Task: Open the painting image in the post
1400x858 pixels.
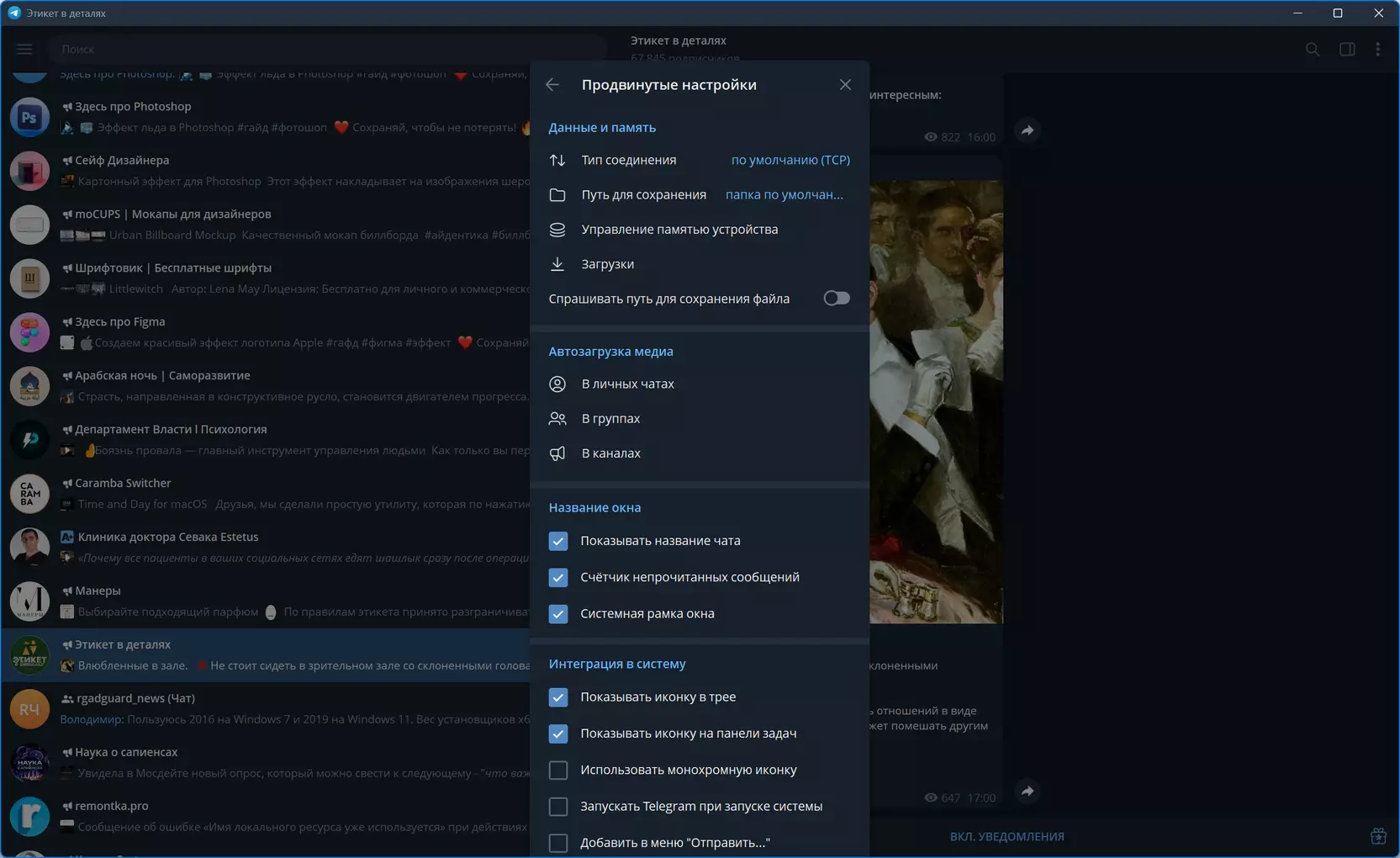Action: [936, 402]
